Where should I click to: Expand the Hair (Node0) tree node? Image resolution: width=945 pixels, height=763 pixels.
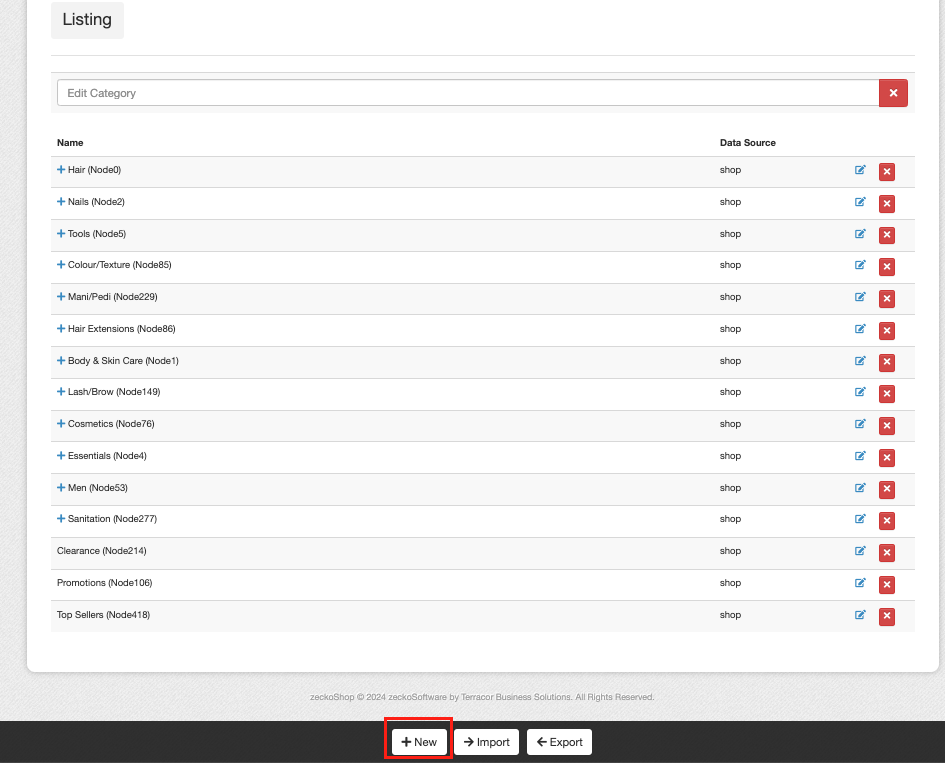pos(61,170)
